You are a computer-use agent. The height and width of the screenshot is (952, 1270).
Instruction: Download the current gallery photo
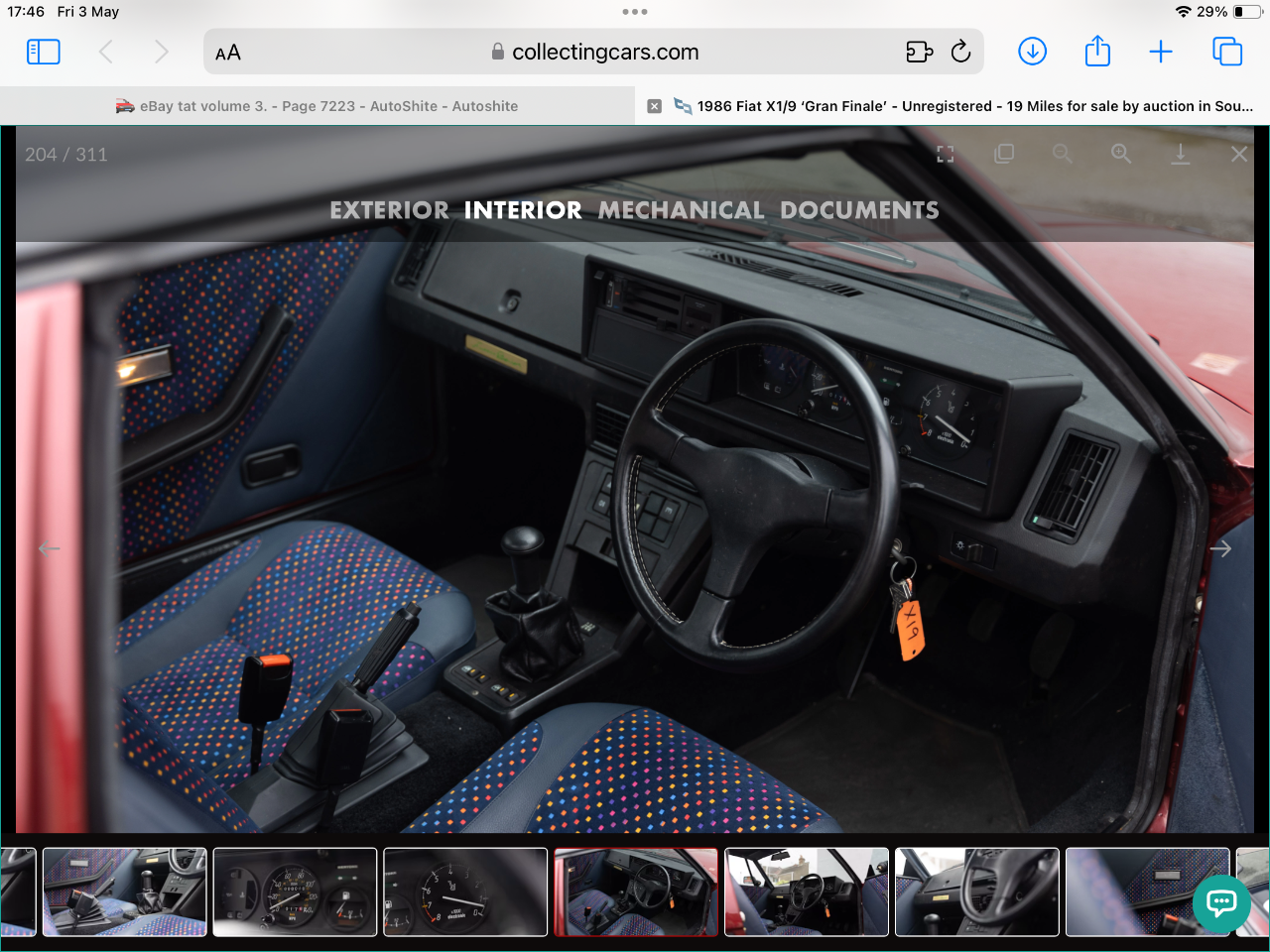click(1181, 154)
